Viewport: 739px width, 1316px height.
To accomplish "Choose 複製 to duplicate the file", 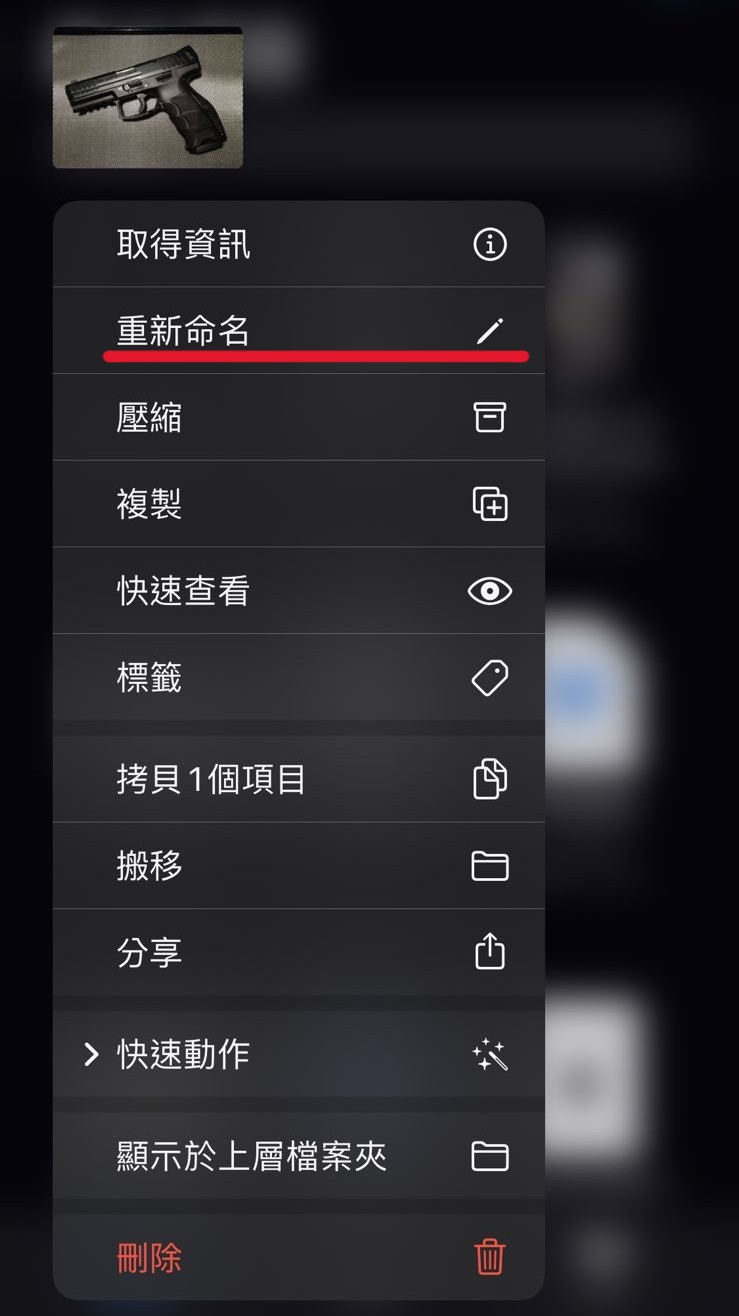I will point(299,504).
